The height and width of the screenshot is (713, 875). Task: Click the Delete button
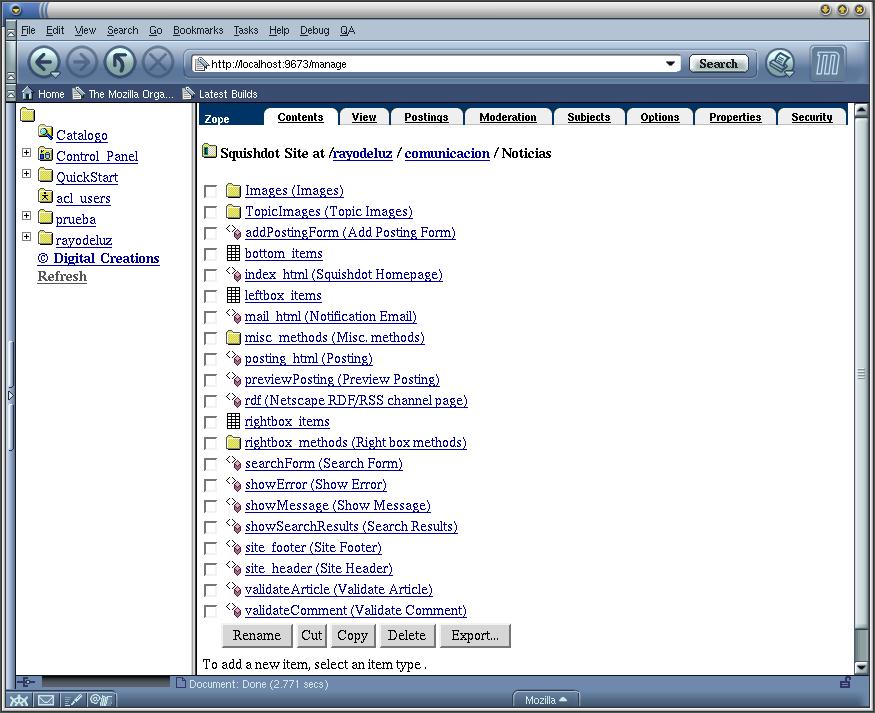(x=407, y=635)
